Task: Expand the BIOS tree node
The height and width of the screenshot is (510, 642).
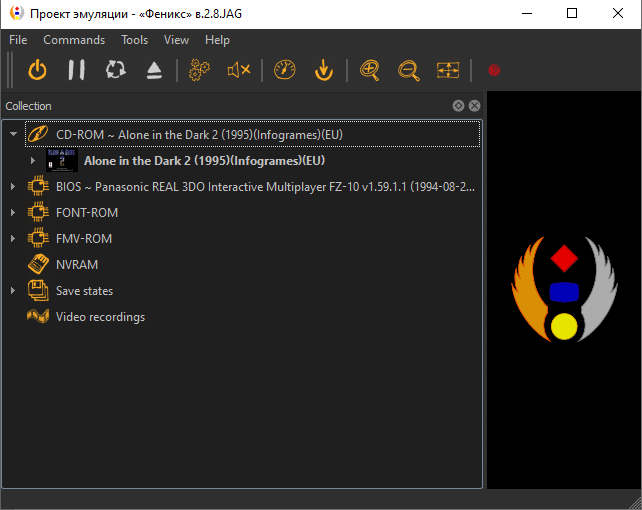Action: click(x=13, y=187)
